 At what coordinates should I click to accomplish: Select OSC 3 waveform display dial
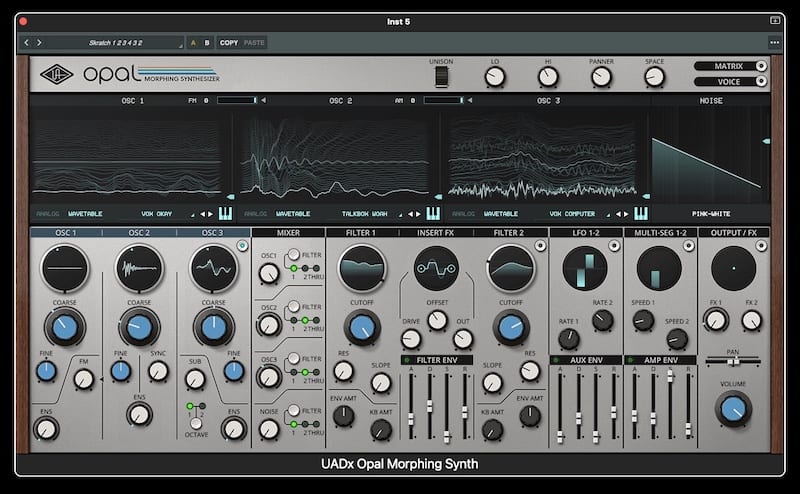pos(214,268)
